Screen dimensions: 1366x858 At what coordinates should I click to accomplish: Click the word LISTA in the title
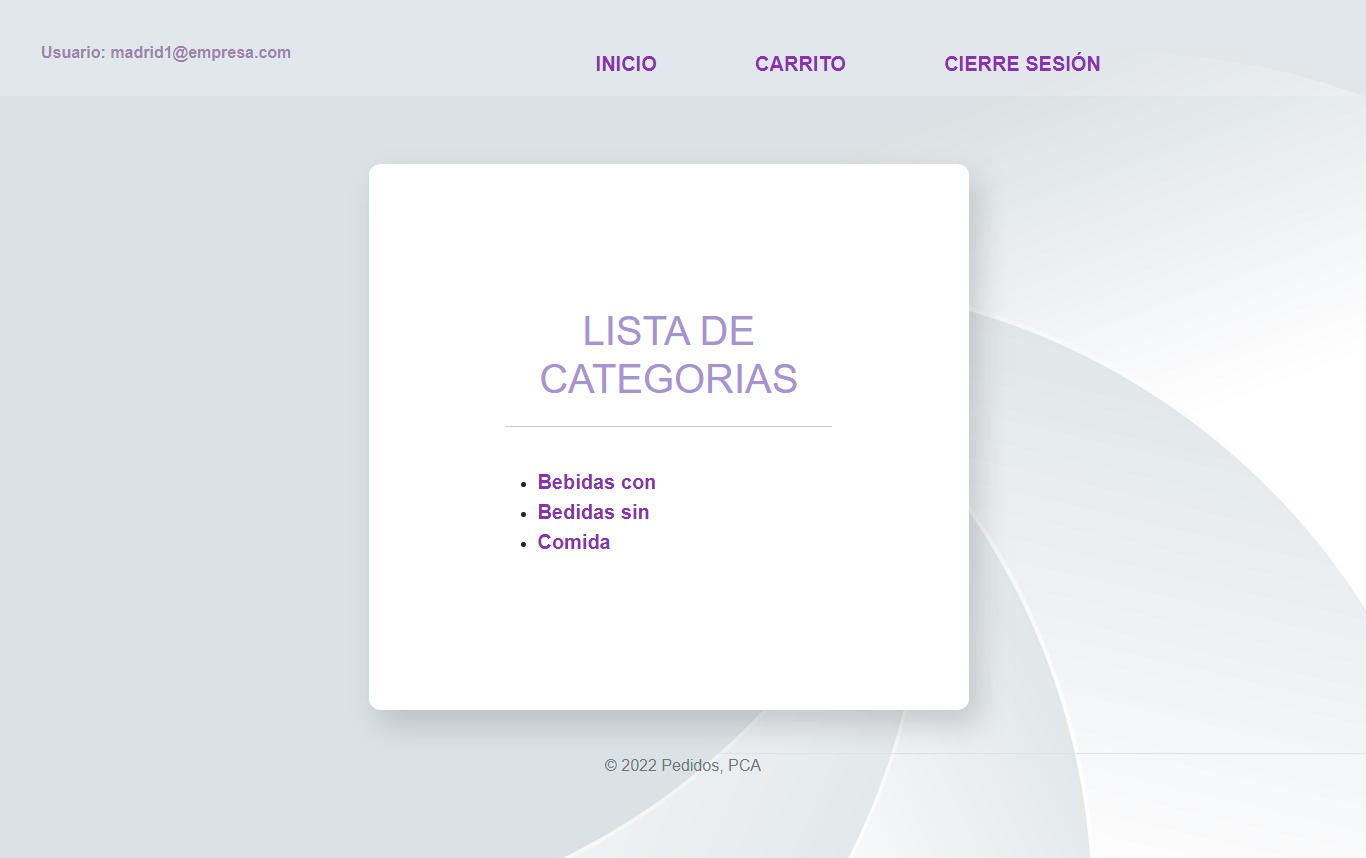tap(637, 331)
